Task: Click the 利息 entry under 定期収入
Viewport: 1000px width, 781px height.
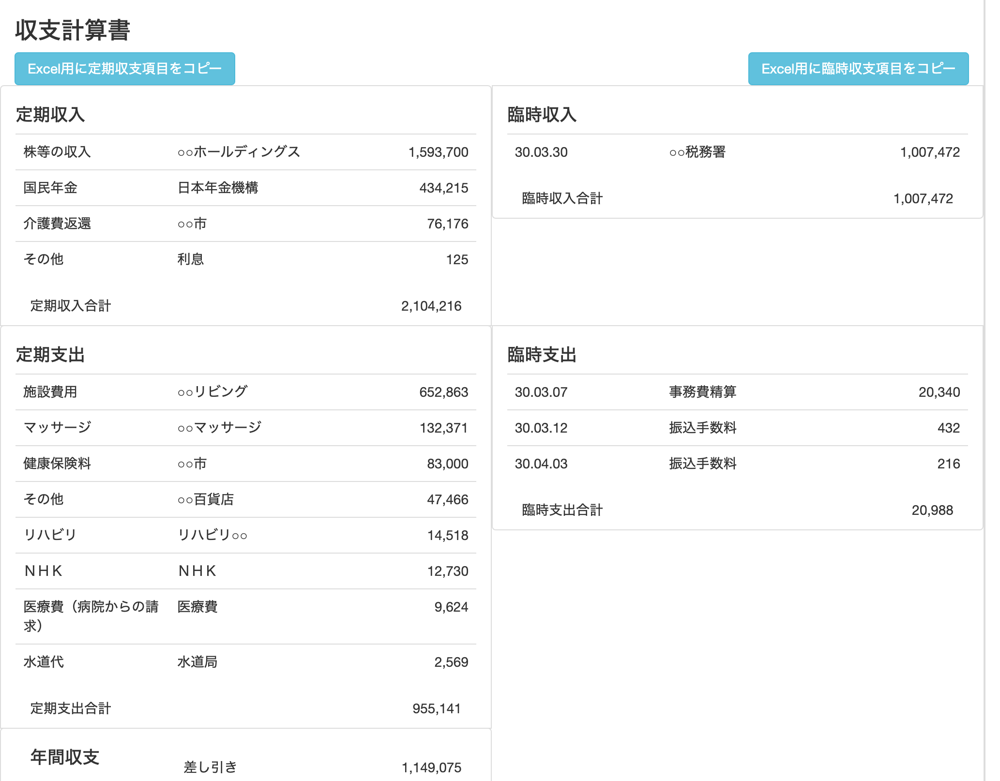Action: point(191,260)
